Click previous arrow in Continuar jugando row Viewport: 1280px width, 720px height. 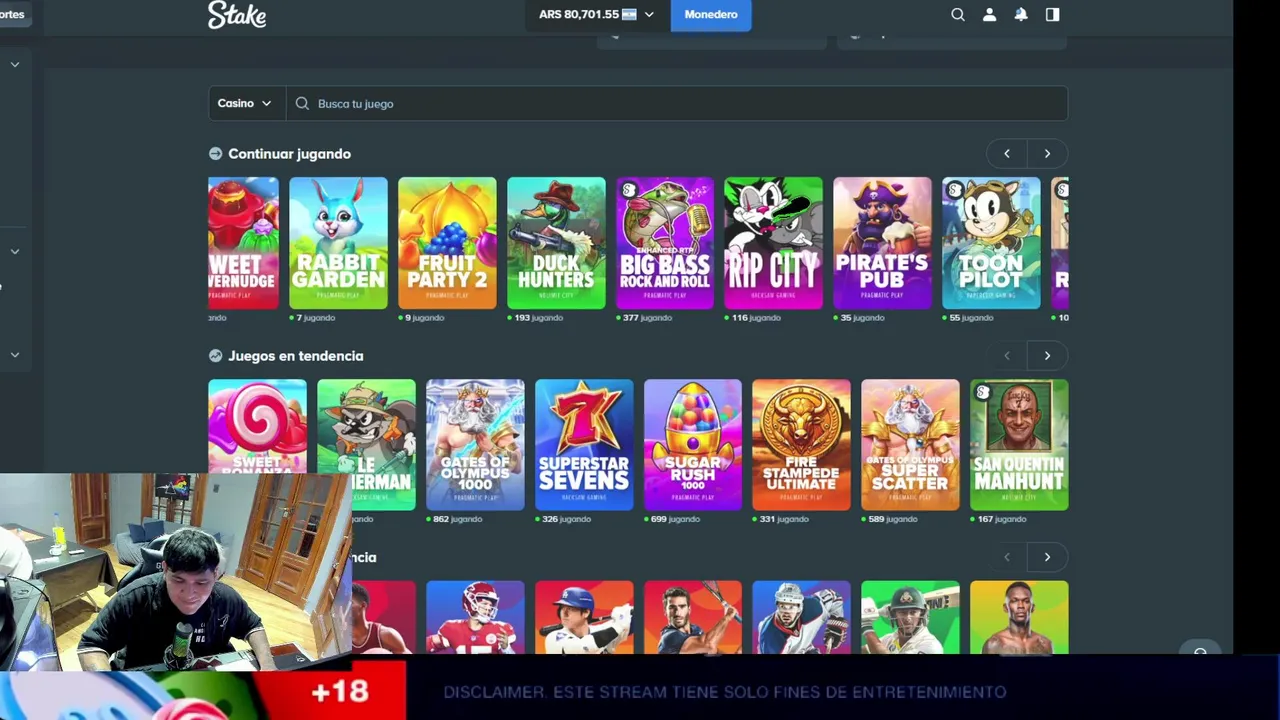click(1007, 154)
